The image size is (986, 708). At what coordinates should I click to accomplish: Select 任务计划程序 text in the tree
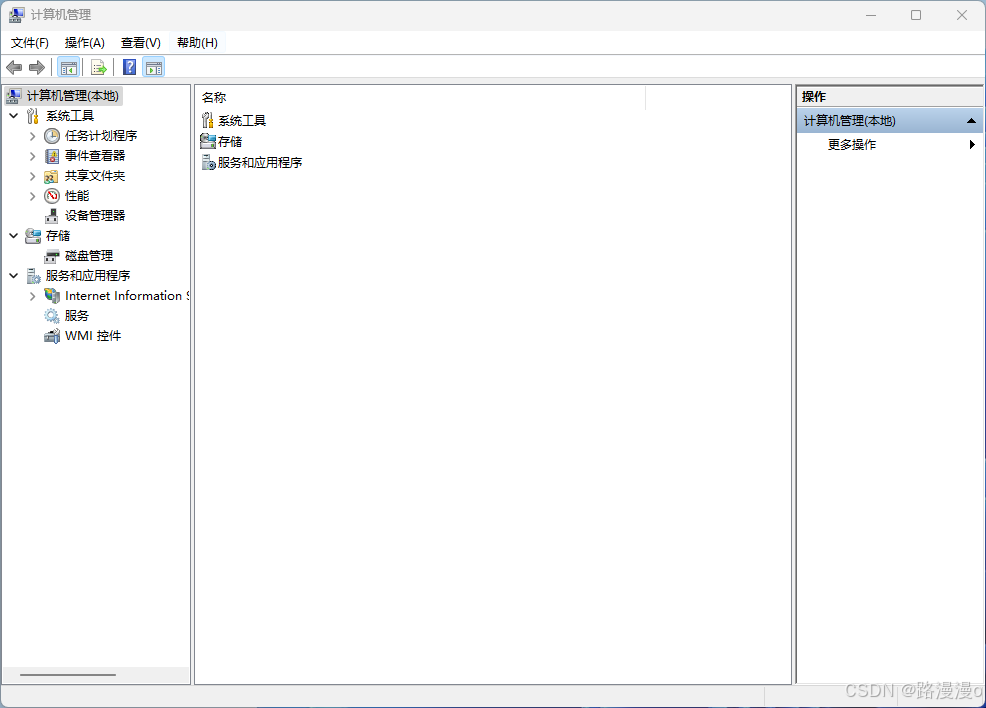[x=101, y=136]
